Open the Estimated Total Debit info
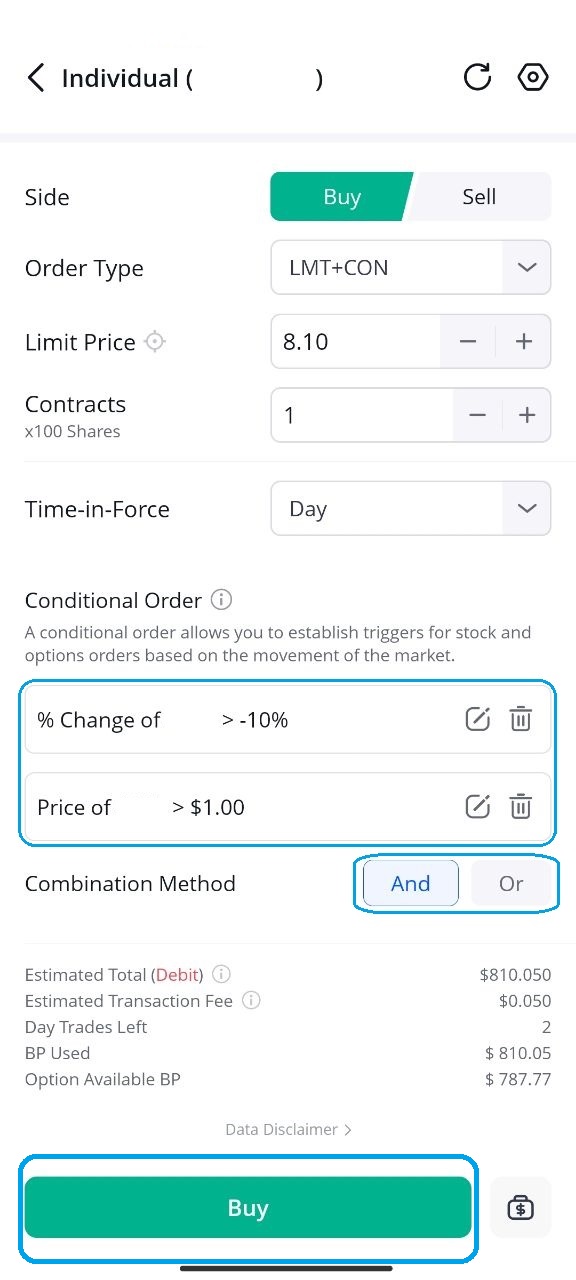 click(221, 974)
